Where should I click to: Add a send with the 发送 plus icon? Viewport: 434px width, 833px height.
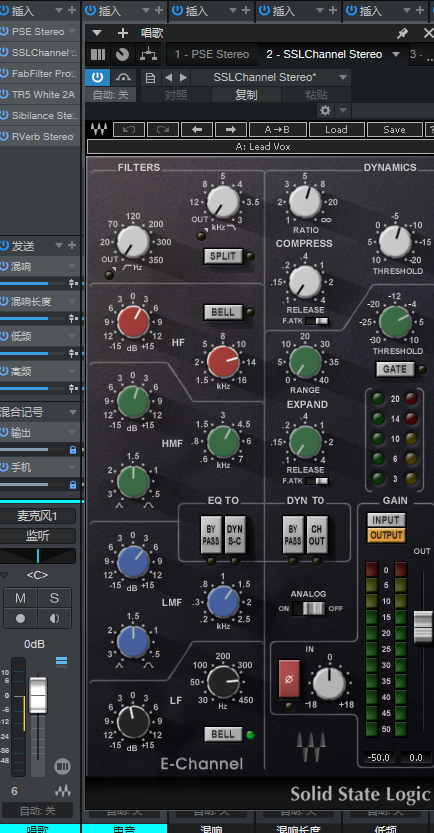(72, 245)
